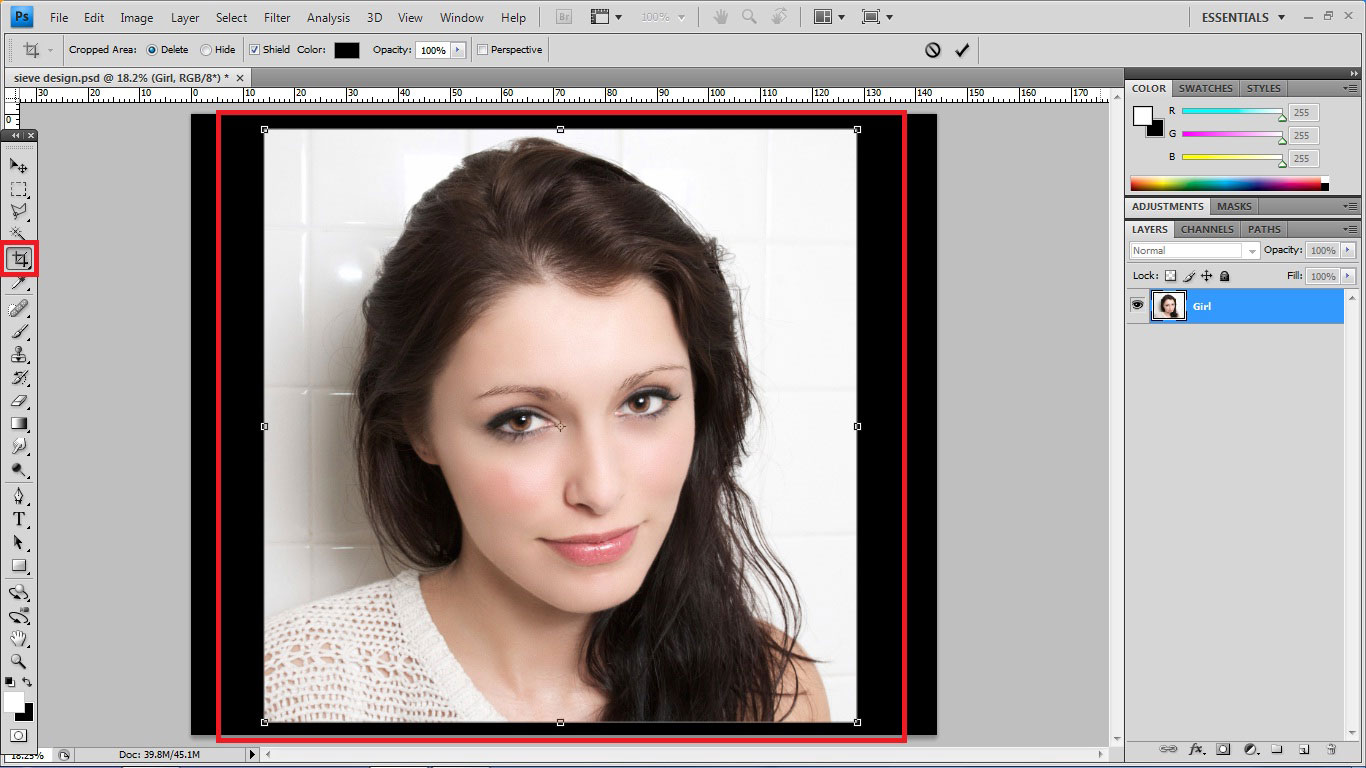Select the Magic Wand tool
Screen dimensions: 1366x768
pyautogui.click(x=19, y=235)
